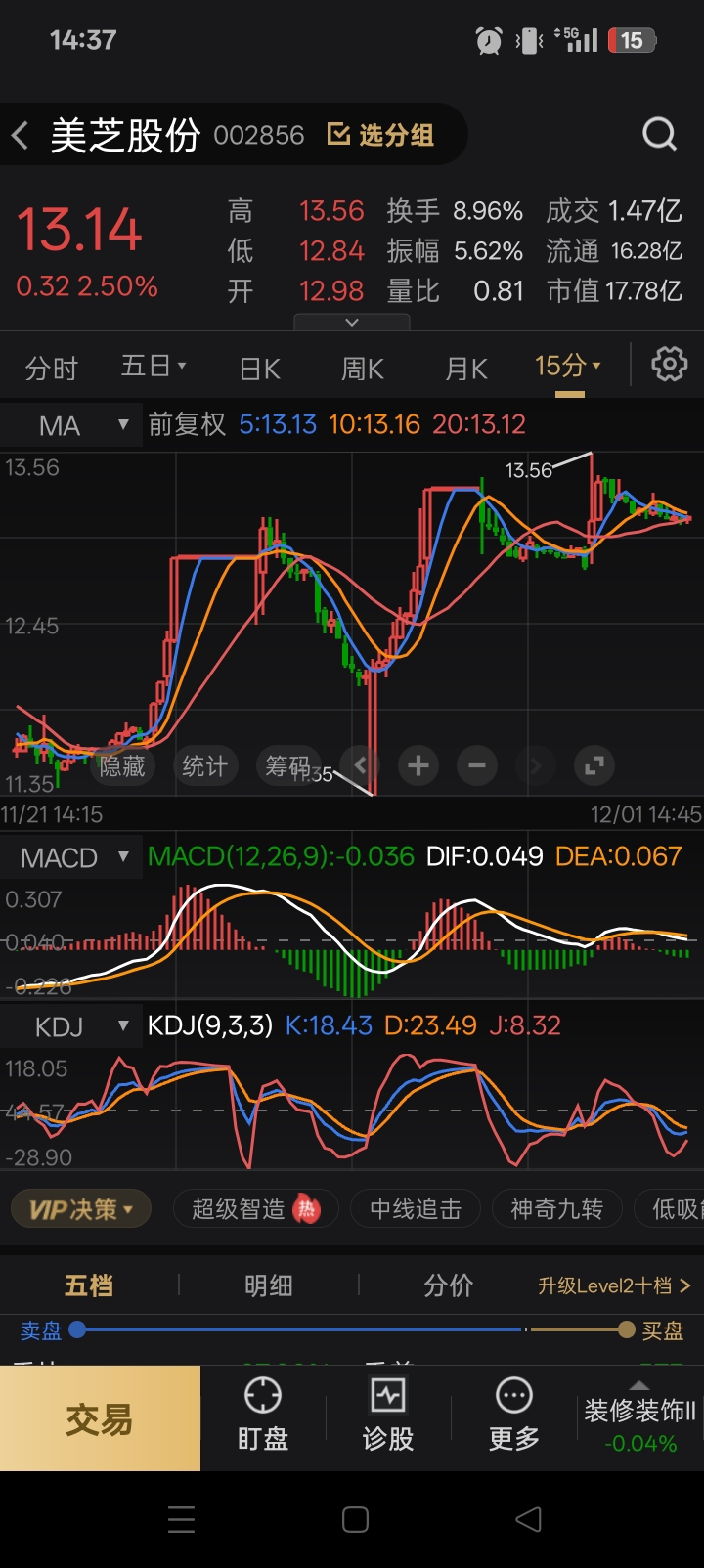Tap the 卖盘 slider endpoint
Image resolution: width=704 pixels, height=1568 pixels.
78,1329
